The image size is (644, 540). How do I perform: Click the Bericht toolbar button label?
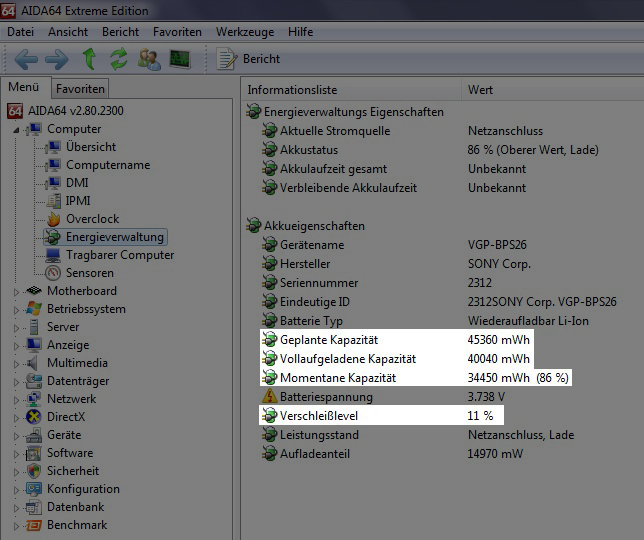pyautogui.click(x=262, y=59)
